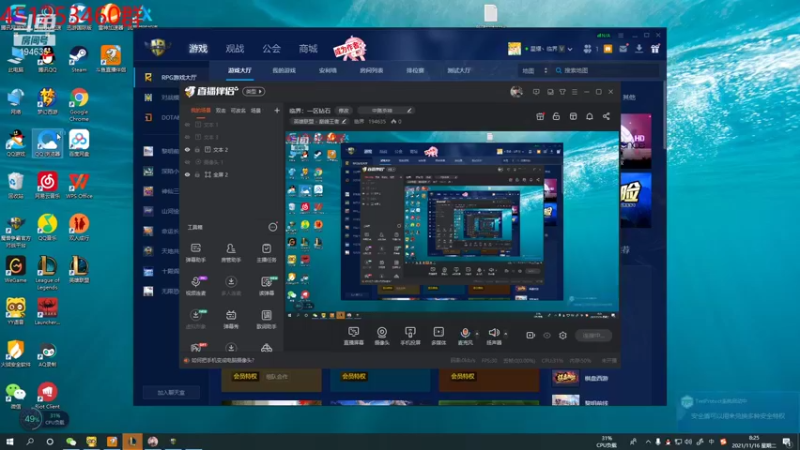Add a new scene with plus icon
The image size is (800, 450).
(277, 110)
